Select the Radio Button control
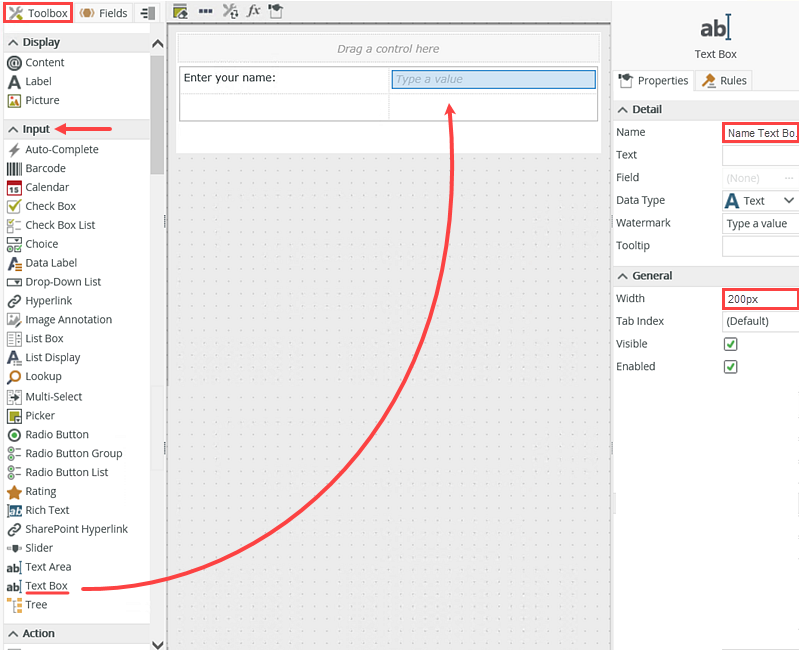 click(x=48, y=435)
